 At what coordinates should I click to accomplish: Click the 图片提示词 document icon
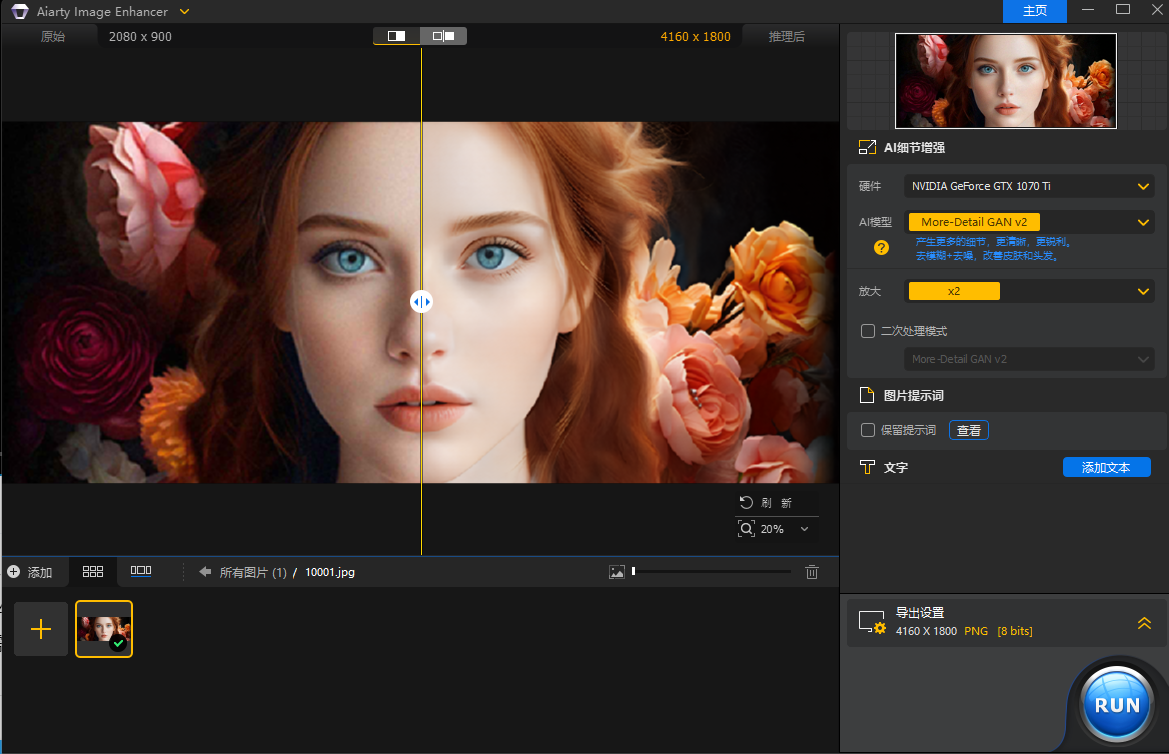866,395
